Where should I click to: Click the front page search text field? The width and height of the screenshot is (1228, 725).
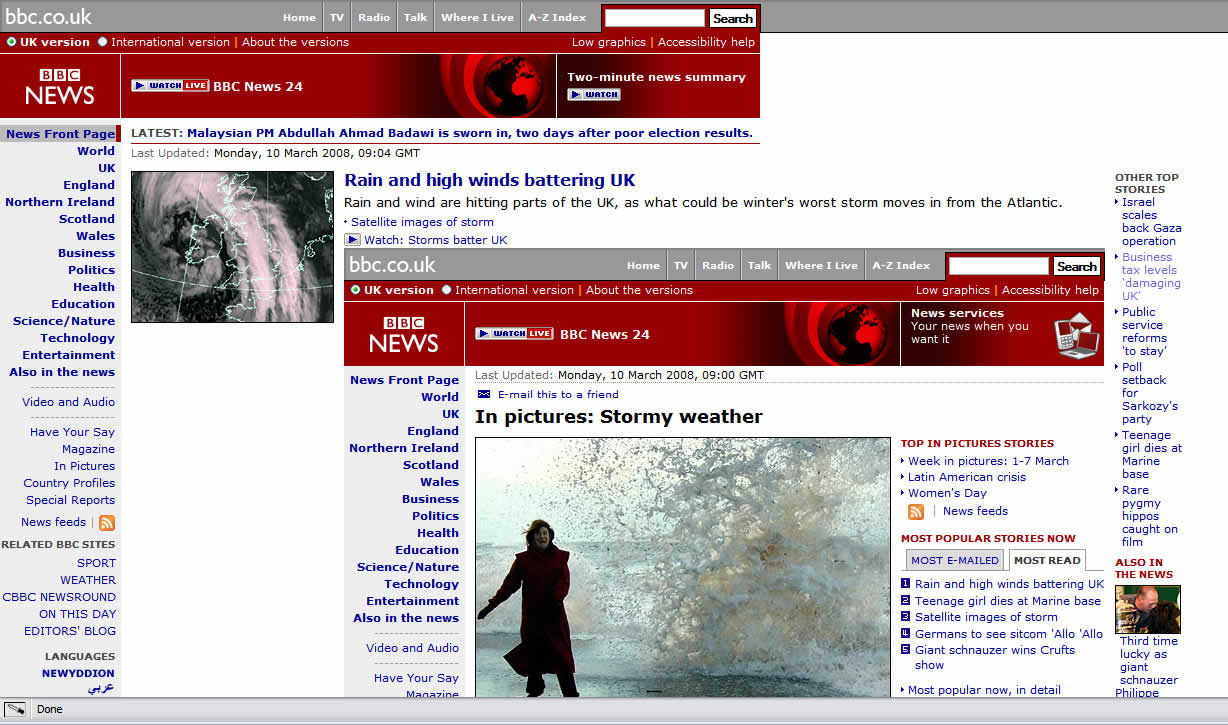point(655,18)
